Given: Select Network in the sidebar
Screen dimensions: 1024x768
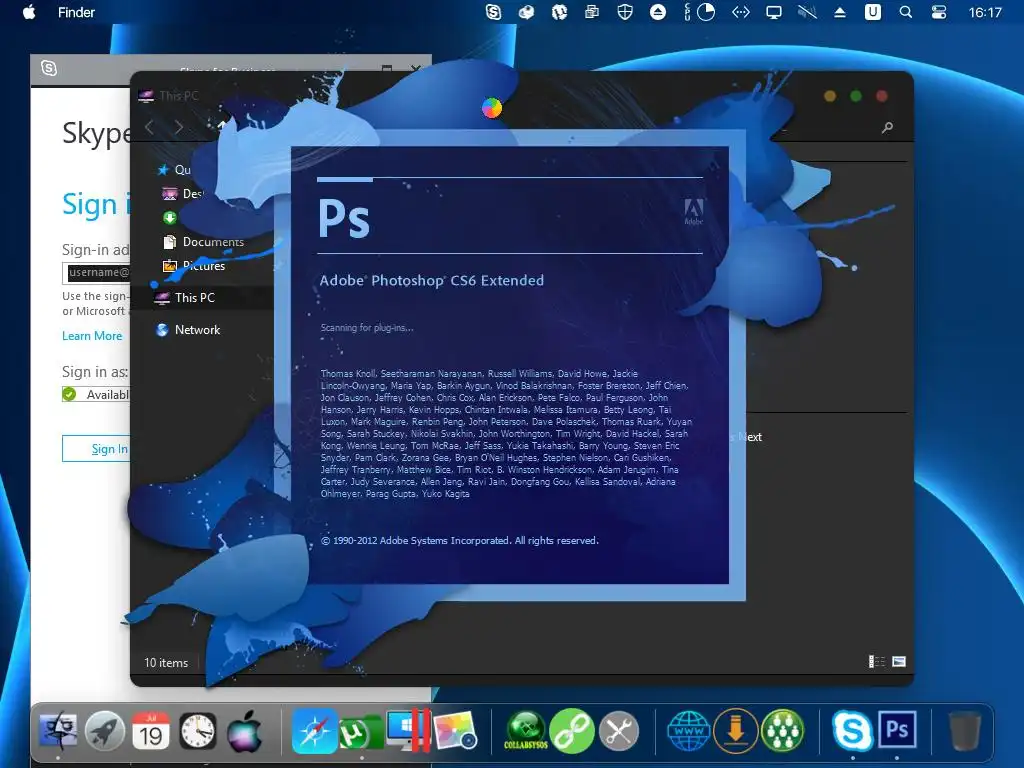Looking at the screenshot, I should pos(188,330).
